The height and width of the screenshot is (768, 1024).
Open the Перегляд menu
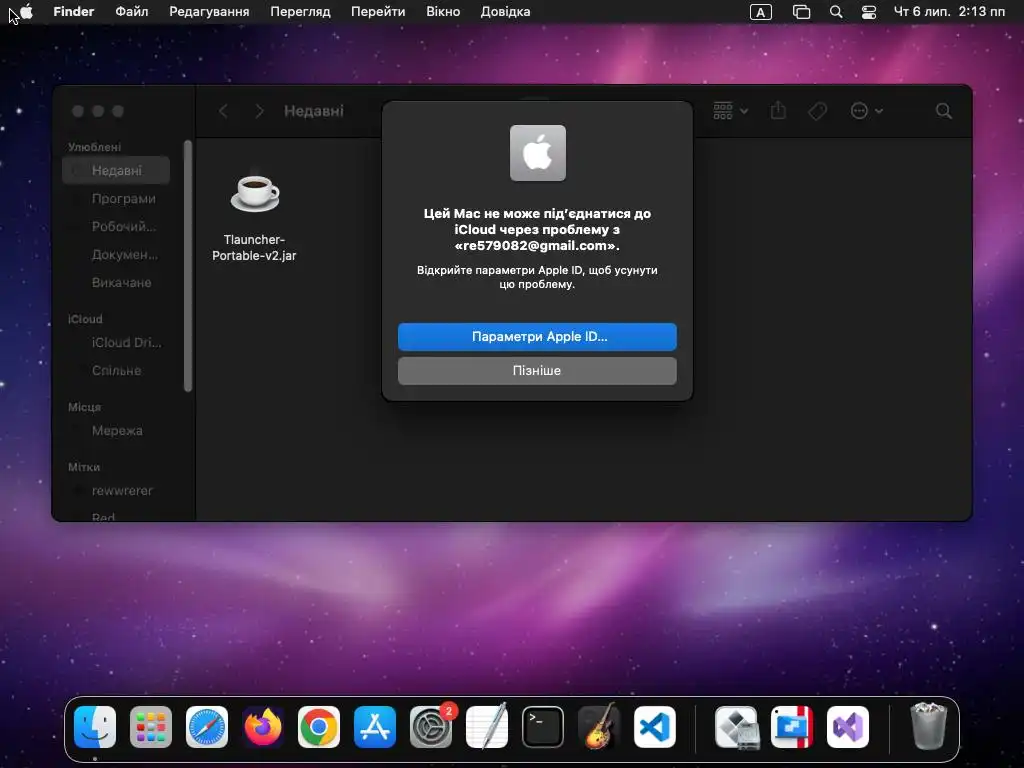tap(300, 12)
